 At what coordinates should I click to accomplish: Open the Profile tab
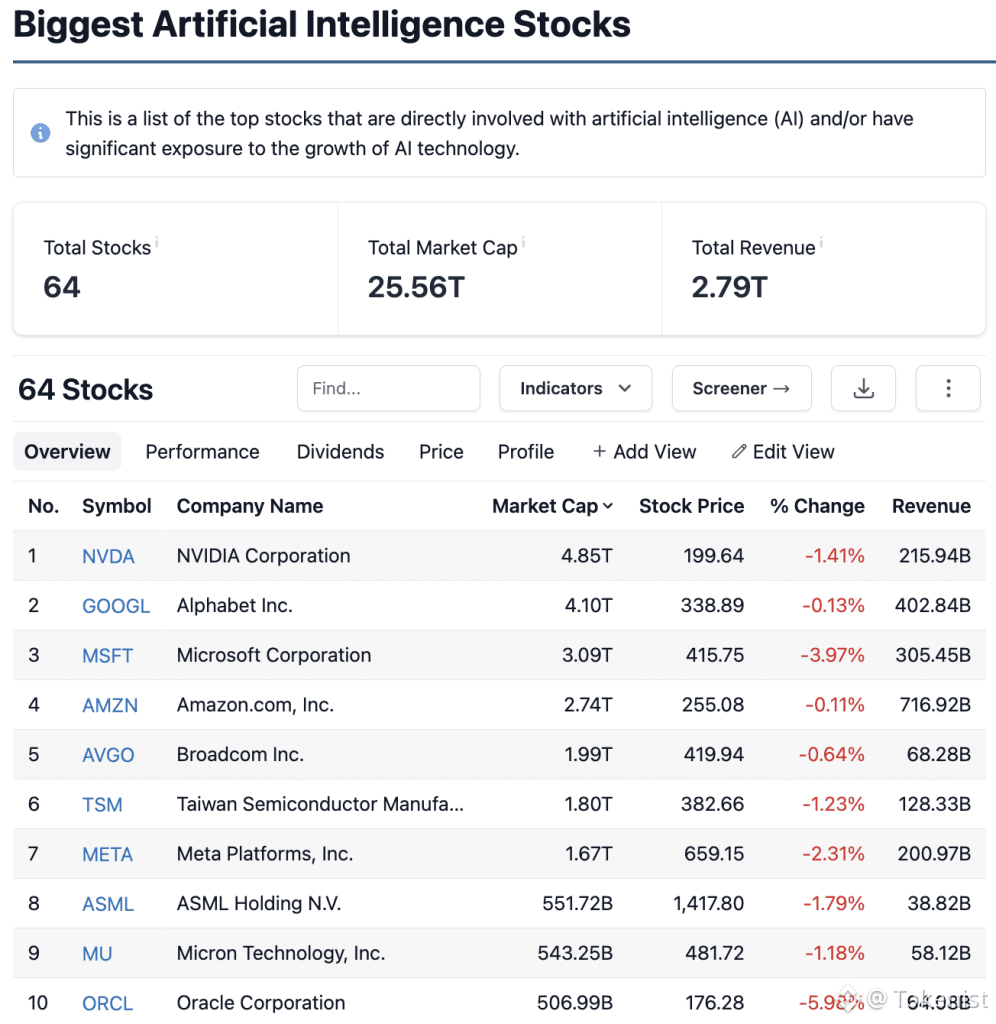pyautogui.click(x=526, y=452)
